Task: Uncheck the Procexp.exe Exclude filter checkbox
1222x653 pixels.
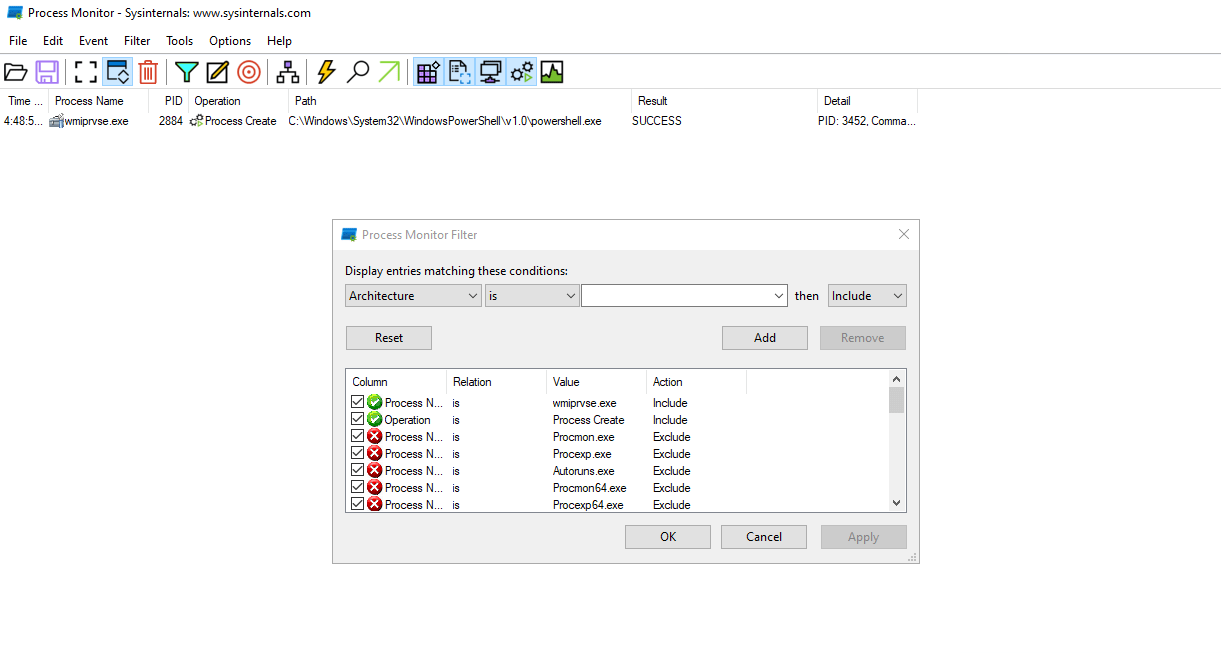Action: (358, 453)
